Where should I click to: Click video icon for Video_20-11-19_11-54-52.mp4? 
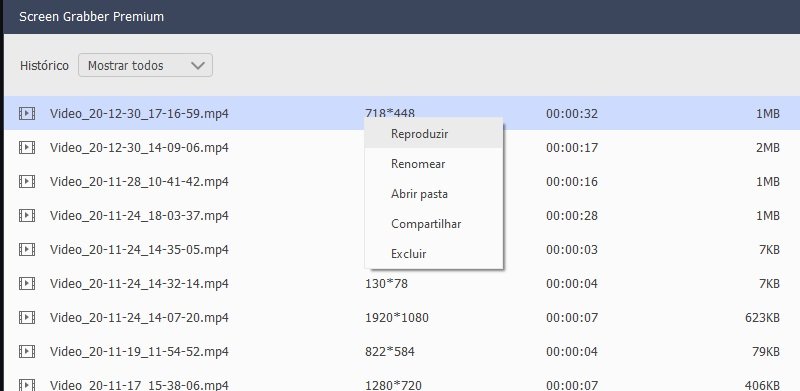coord(27,352)
